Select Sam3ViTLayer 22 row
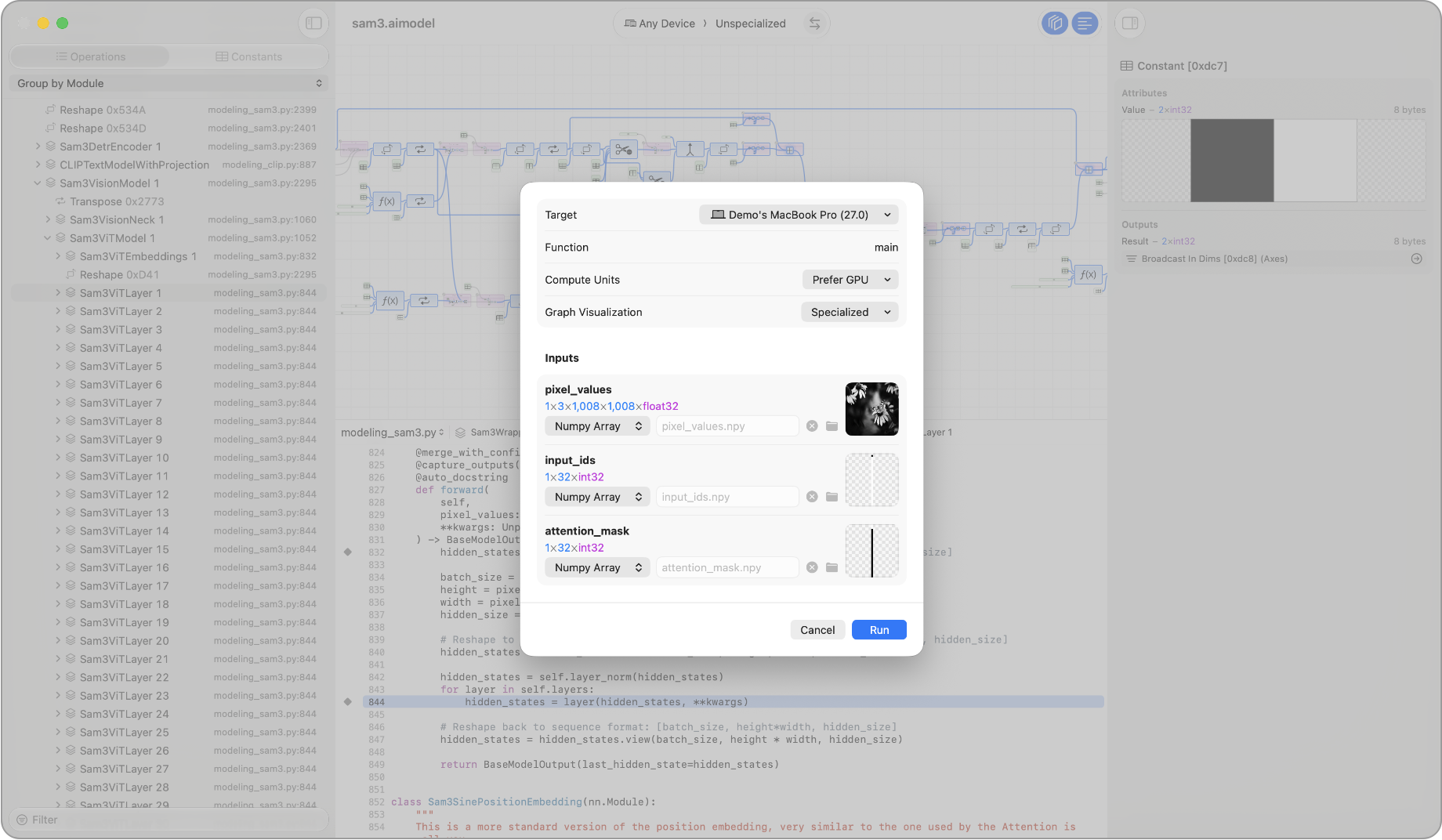Viewport: 1442px width, 840px height. coord(168,677)
